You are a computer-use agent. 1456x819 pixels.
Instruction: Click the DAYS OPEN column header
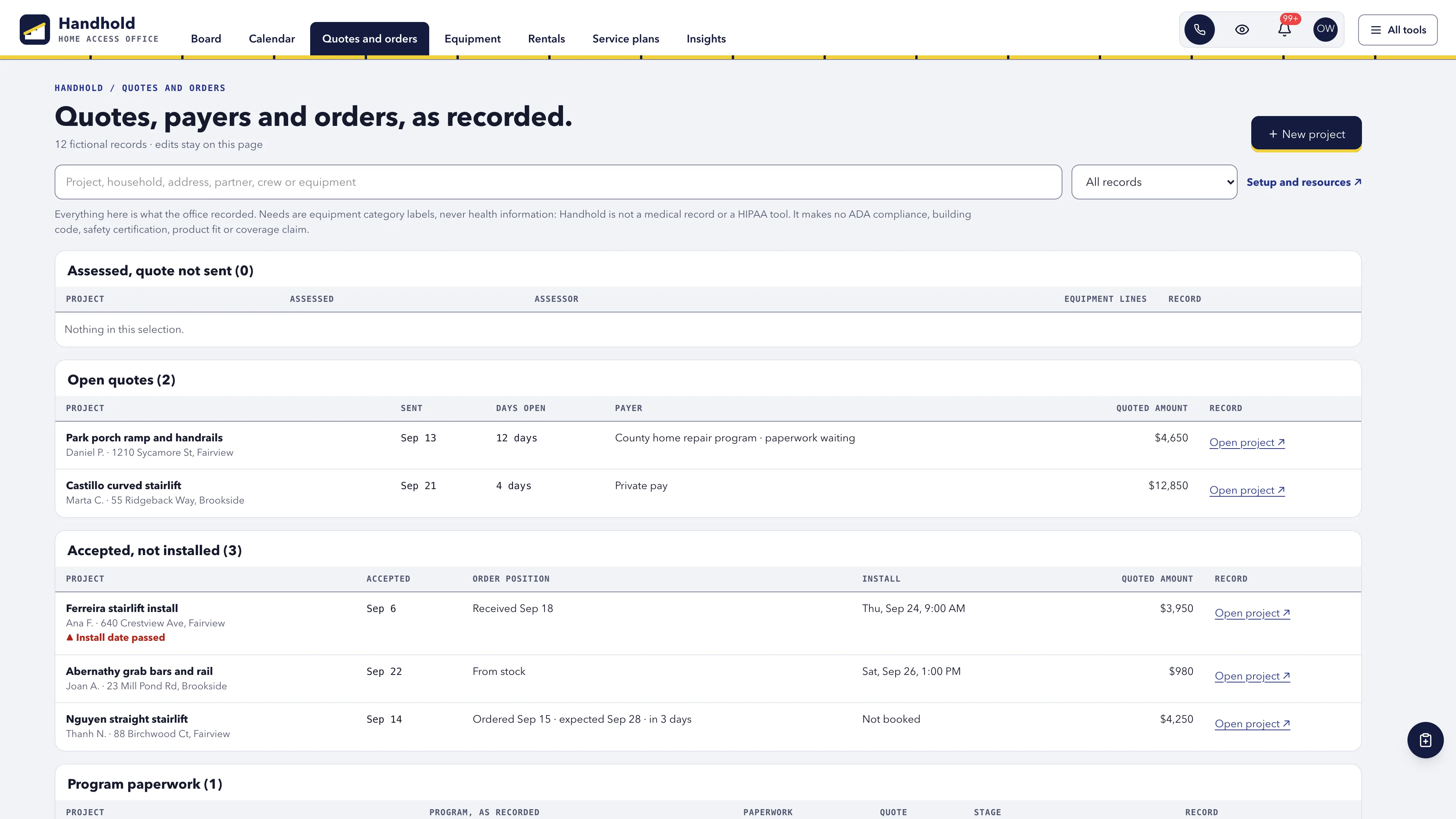tap(521, 408)
